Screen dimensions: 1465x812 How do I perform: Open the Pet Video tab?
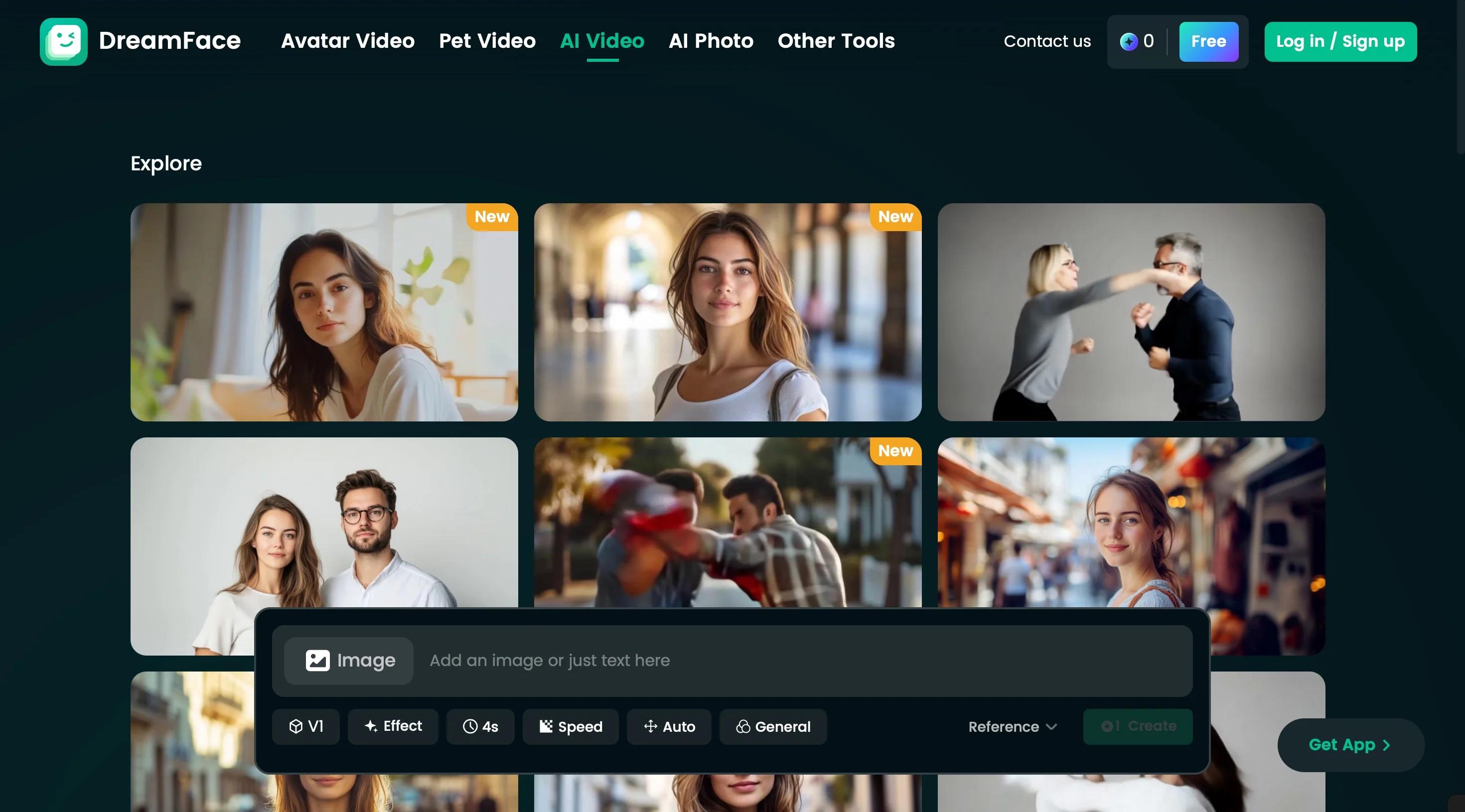(487, 41)
